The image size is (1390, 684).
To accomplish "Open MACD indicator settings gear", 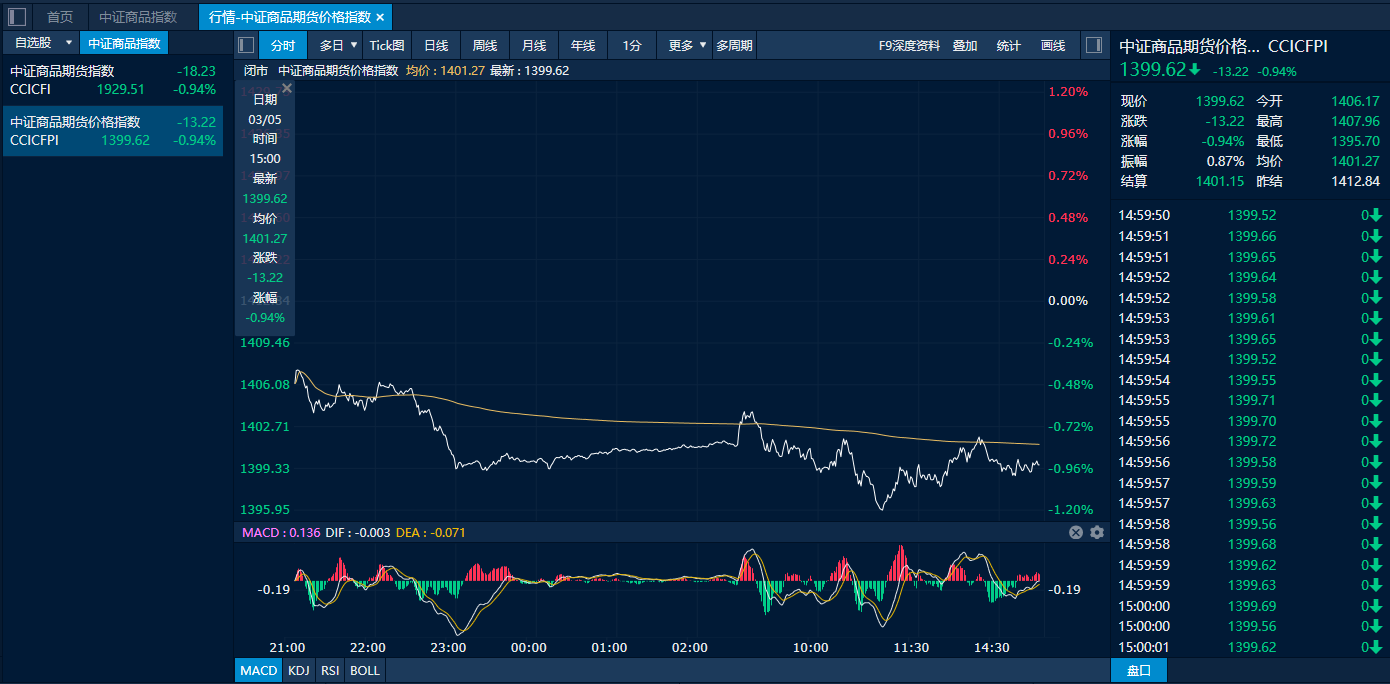I will [1097, 532].
